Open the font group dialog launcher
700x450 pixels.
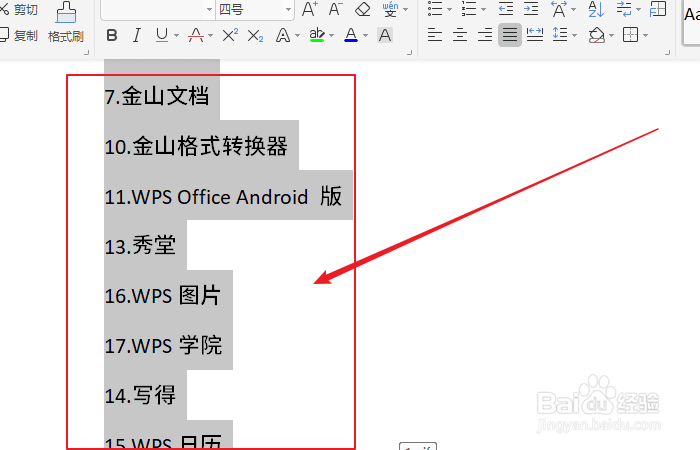click(x=409, y=53)
